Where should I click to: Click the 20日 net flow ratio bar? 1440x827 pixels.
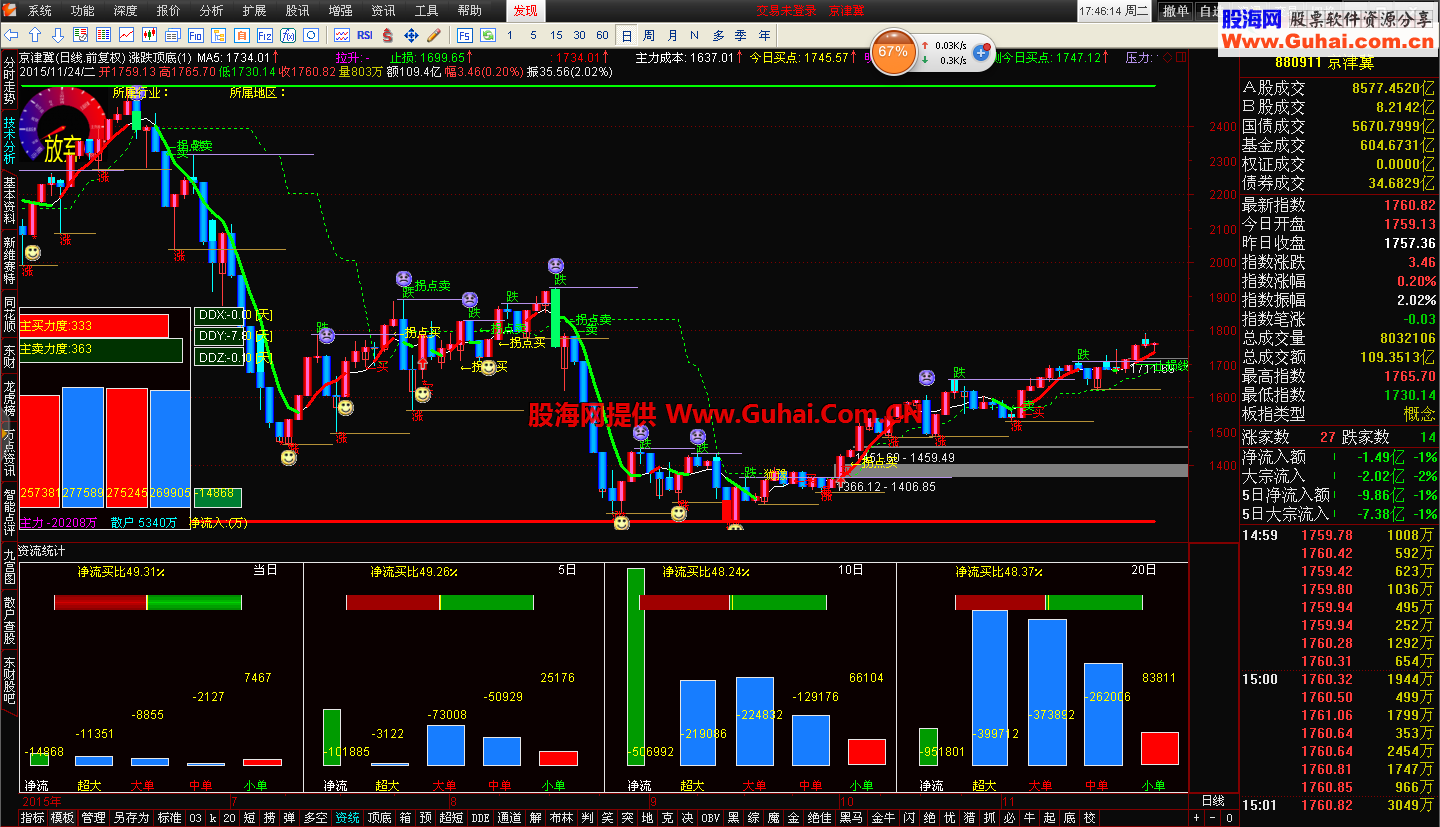(1049, 602)
